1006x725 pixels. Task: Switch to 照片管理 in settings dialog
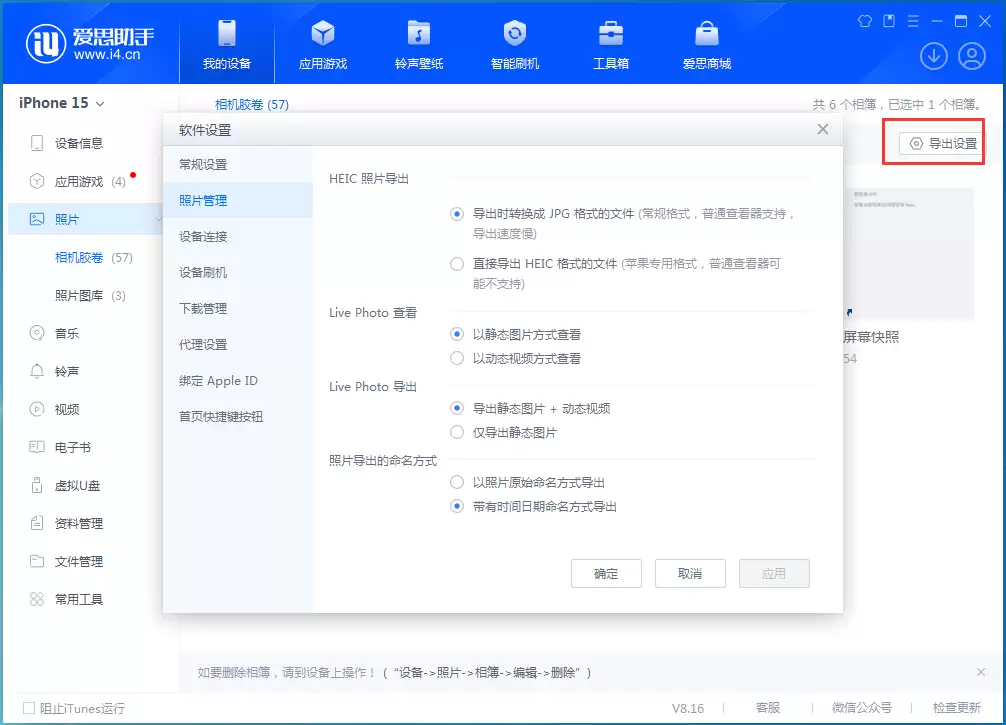pyautogui.click(x=238, y=200)
